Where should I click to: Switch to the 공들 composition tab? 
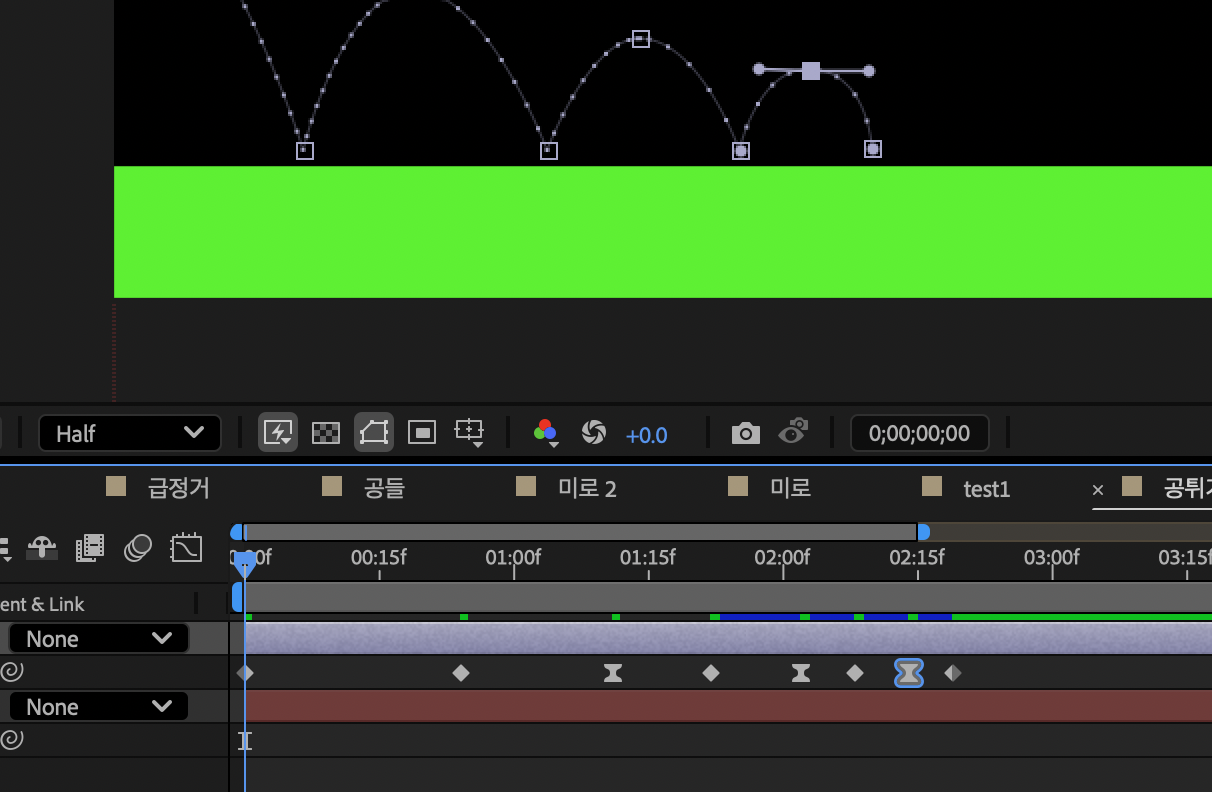tap(384, 488)
